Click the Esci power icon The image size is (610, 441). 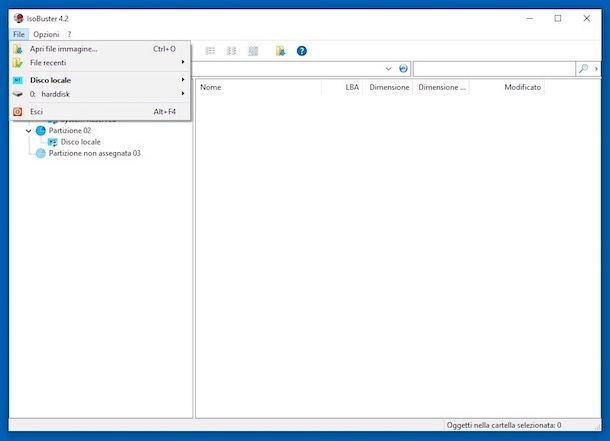click(x=18, y=112)
